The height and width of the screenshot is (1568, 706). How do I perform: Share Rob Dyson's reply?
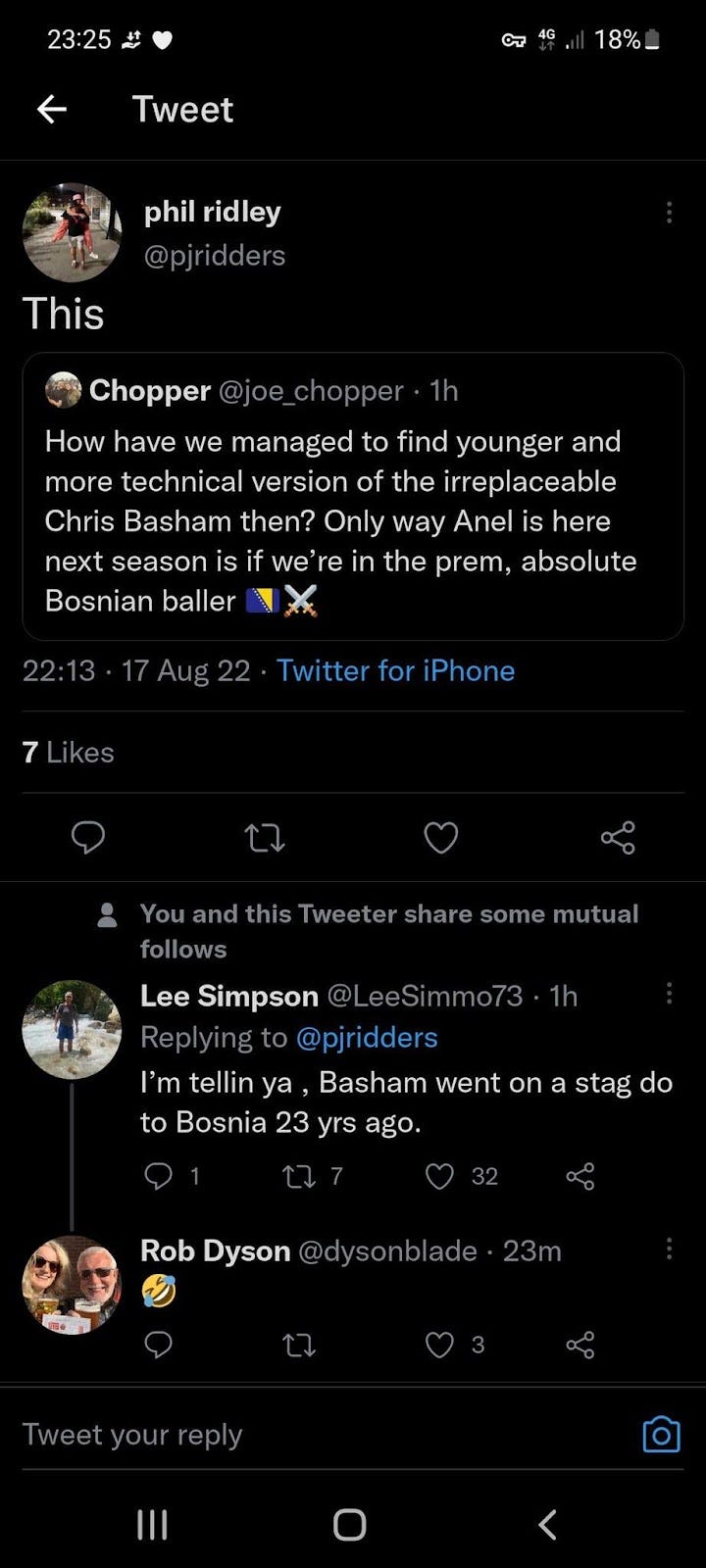[580, 1345]
